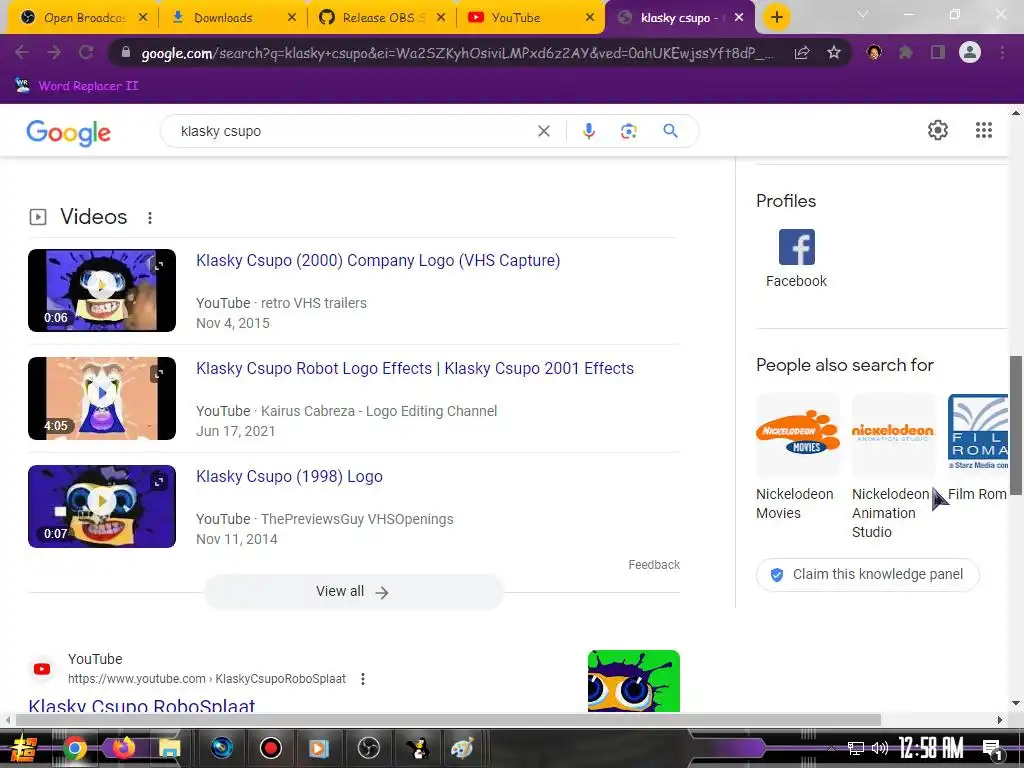Click Claim this knowledge panel button
The height and width of the screenshot is (768, 1024).
867,575
